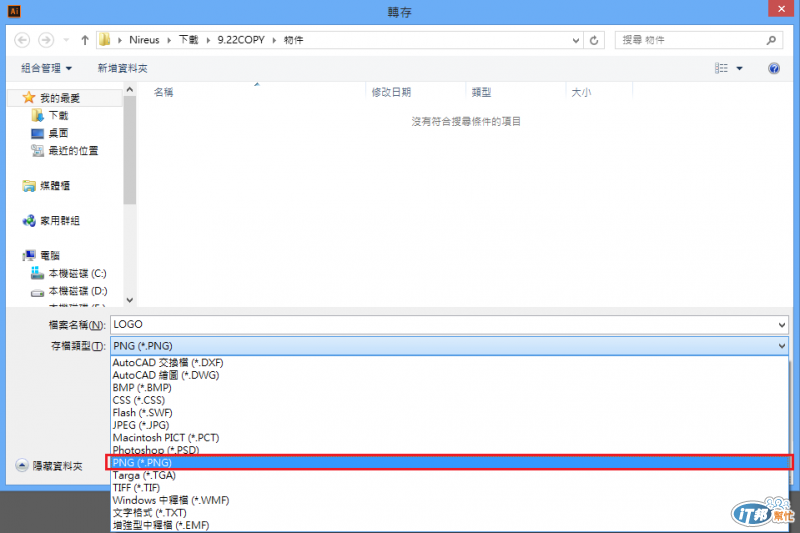Select 下載 in the address path
Viewport: 800px width, 533px height.
pyautogui.click(x=188, y=40)
